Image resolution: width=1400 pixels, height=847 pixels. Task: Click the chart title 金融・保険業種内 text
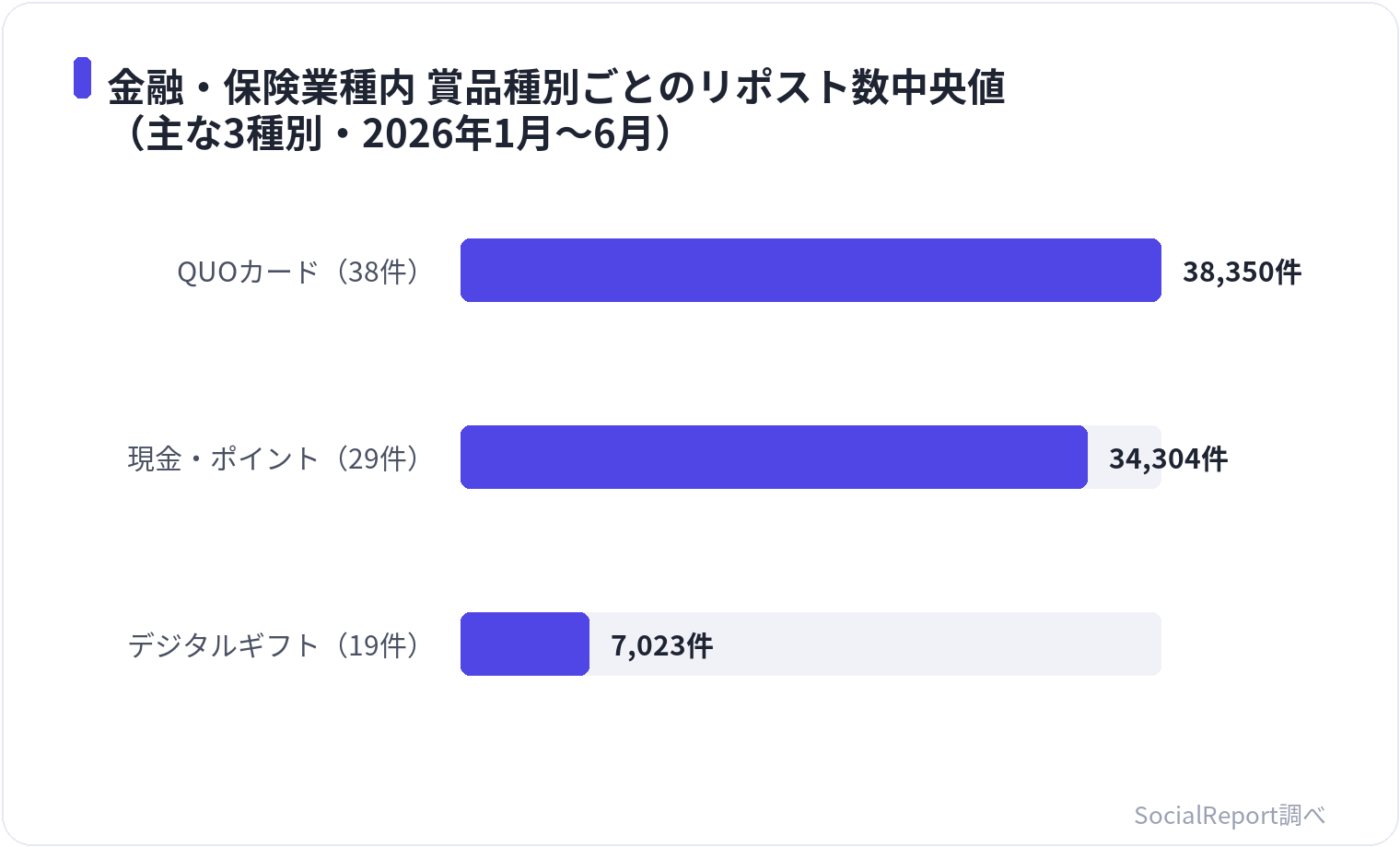[262, 87]
